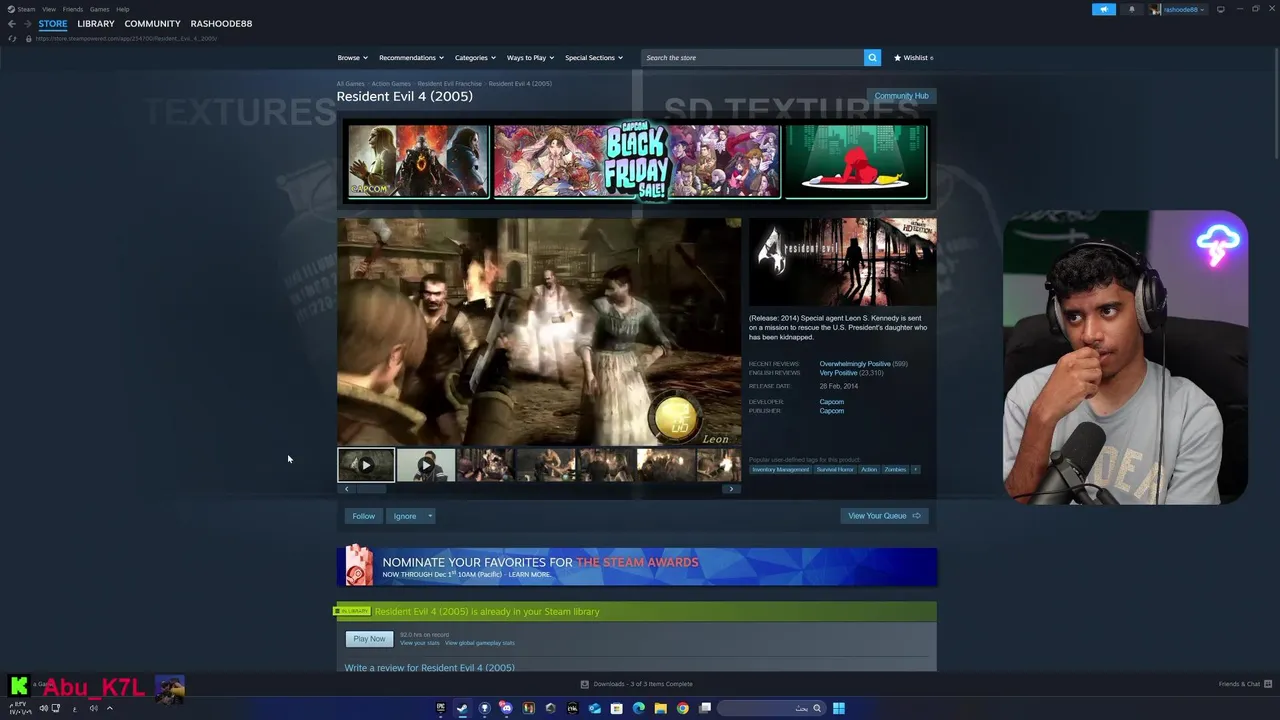Follow Resident Evil 4

coord(363,516)
